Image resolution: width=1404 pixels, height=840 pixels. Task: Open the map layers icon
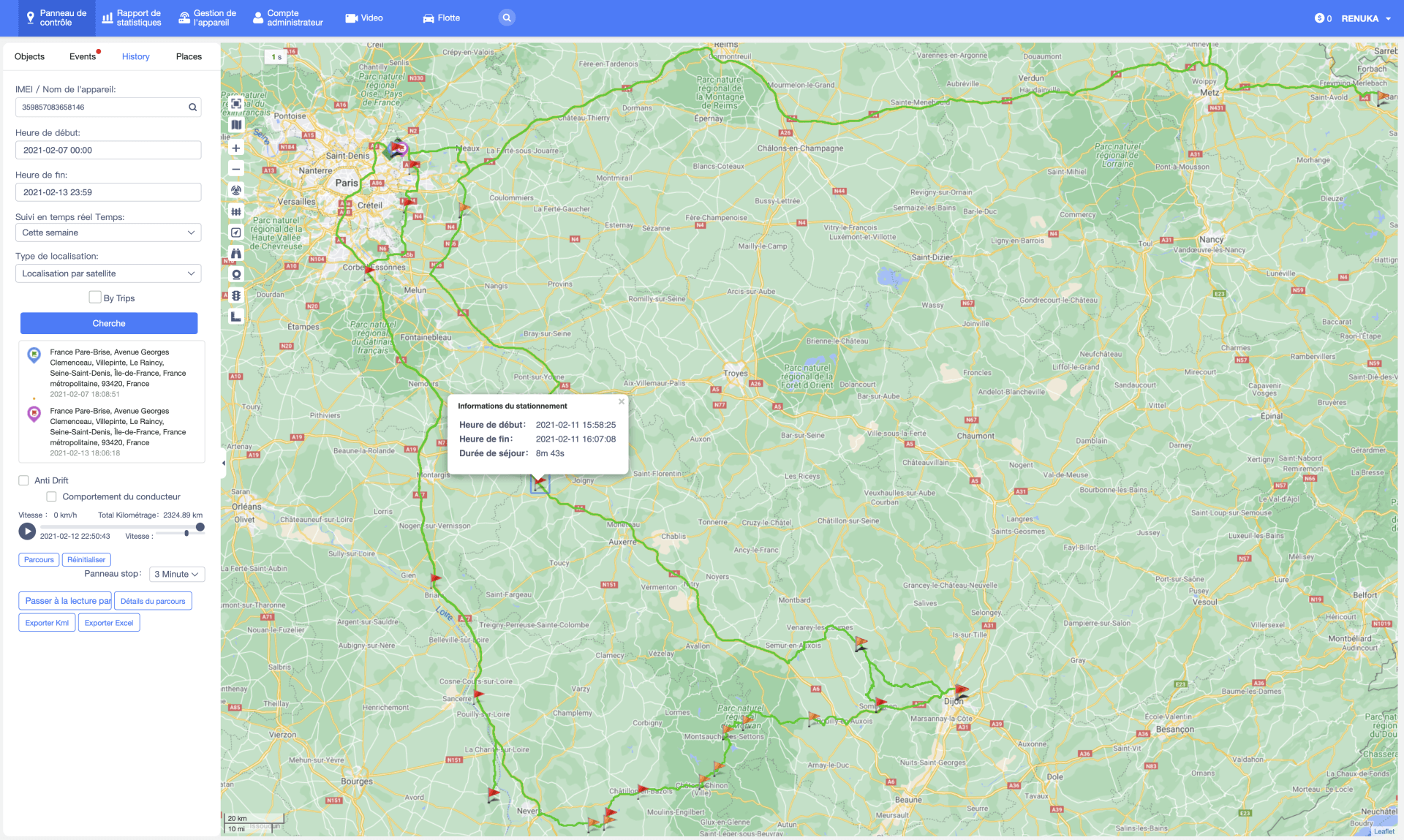(235, 125)
